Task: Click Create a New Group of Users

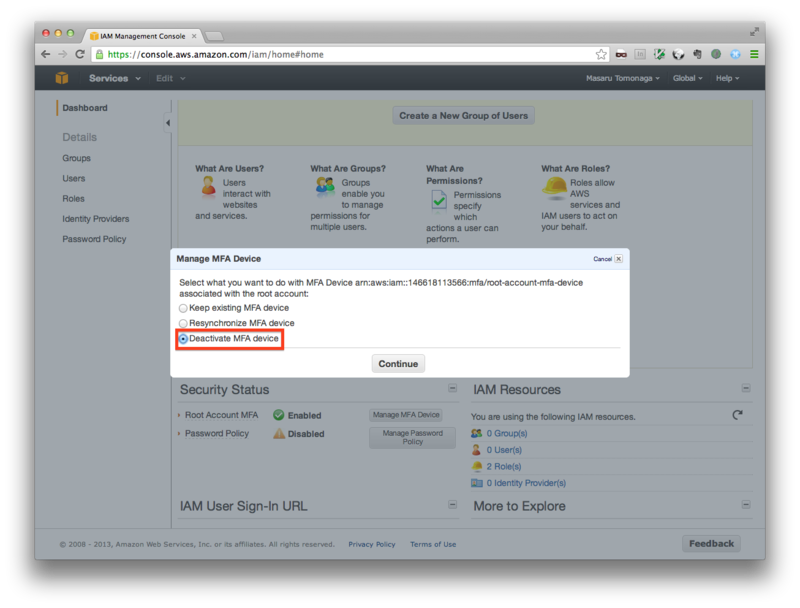Action: (x=463, y=116)
